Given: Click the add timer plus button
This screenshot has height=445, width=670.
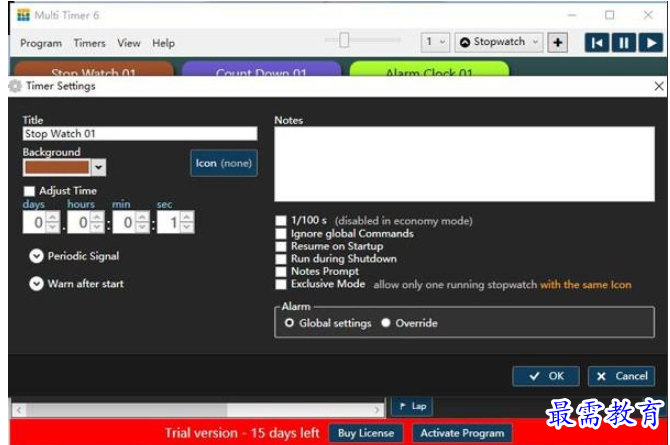Looking at the screenshot, I should pyautogui.click(x=558, y=42).
